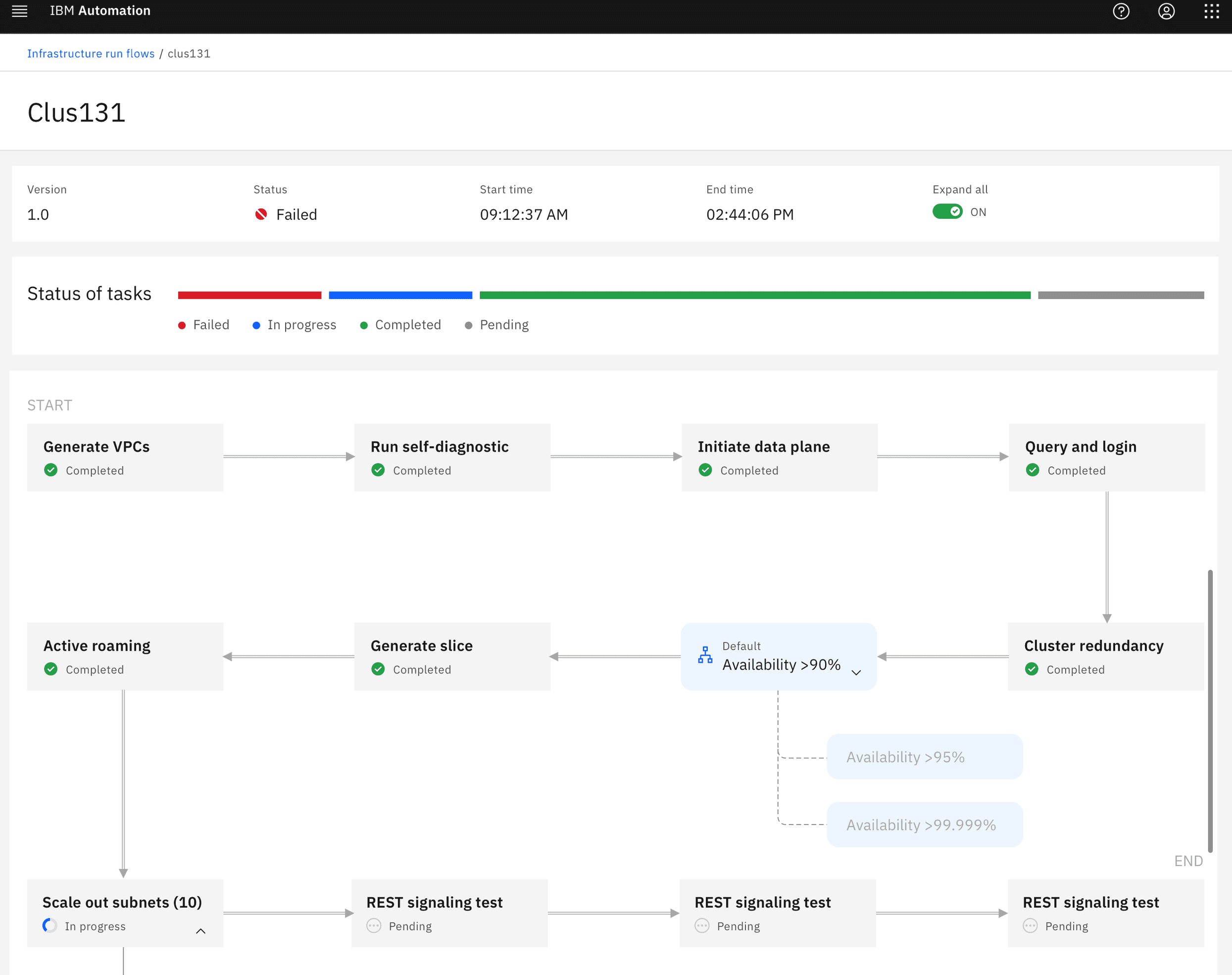The image size is (1232, 975).
Task: Open the app switcher grid icon
Action: pos(1211,11)
